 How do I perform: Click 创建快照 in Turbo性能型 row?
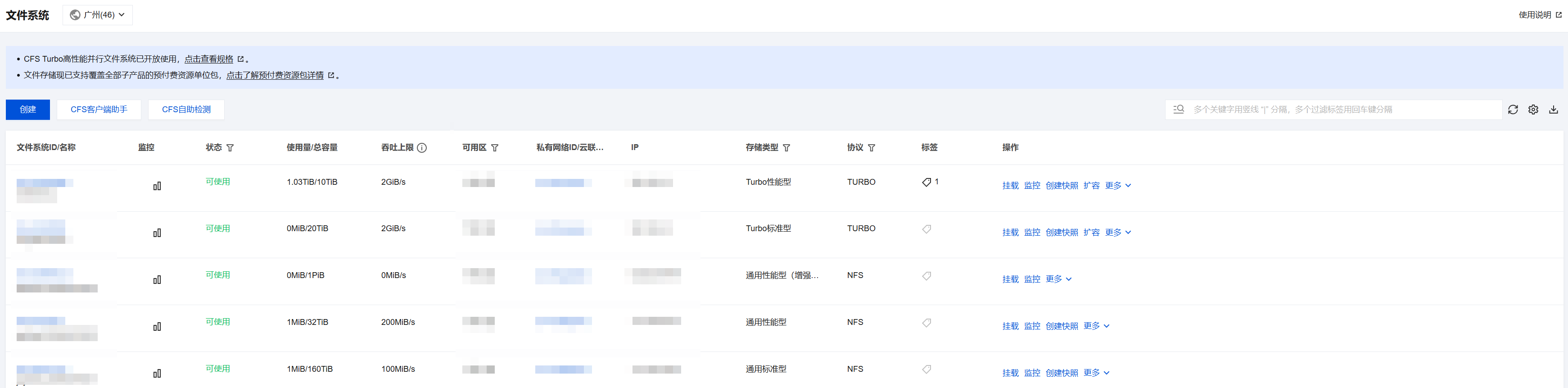[x=1062, y=186]
